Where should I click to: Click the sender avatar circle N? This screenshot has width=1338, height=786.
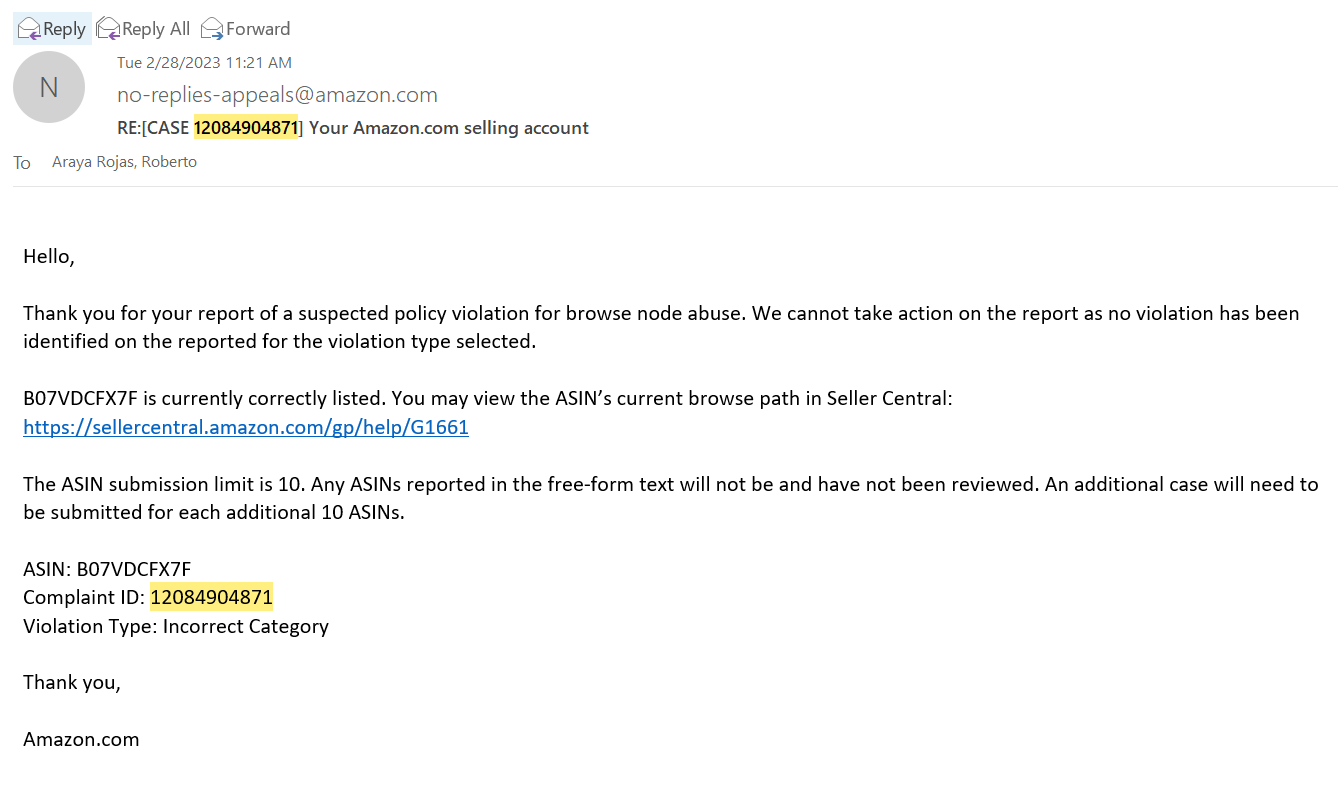(x=48, y=88)
